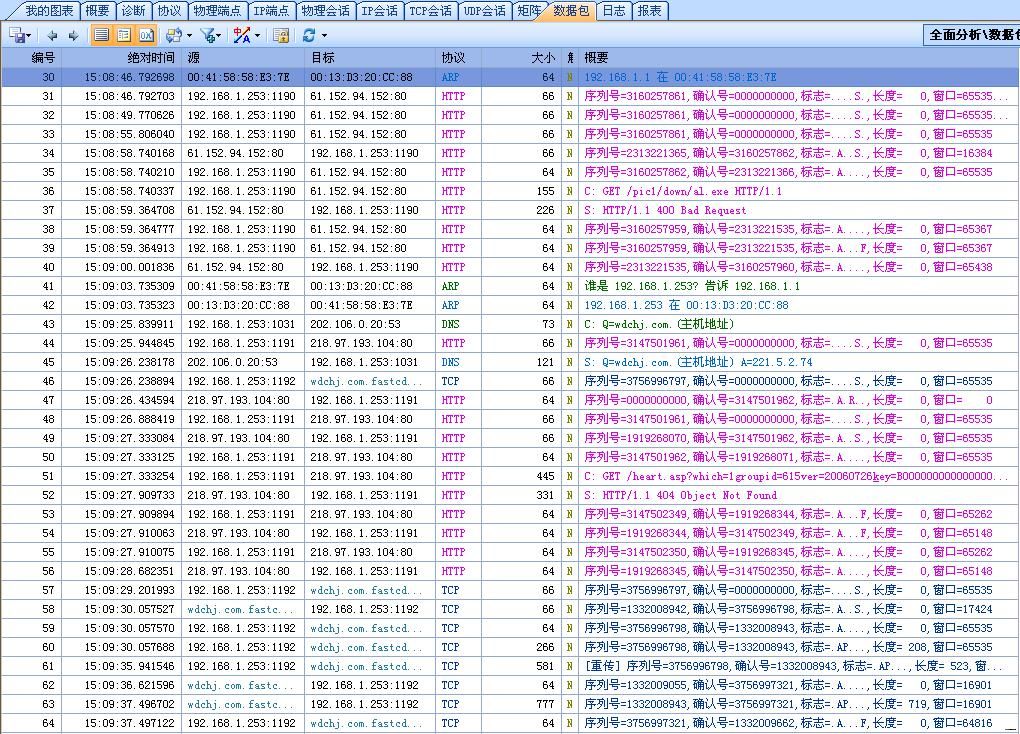Click the lock auto-scroll icon
This screenshot has height=734, width=1020.
click(x=281, y=35)
